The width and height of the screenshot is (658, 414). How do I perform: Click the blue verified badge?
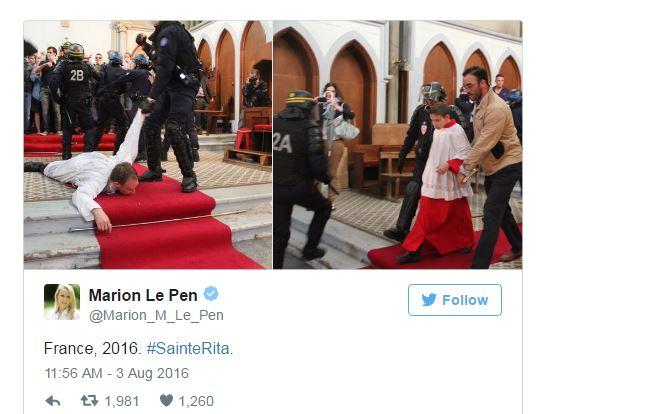click(x=211, y=294)
